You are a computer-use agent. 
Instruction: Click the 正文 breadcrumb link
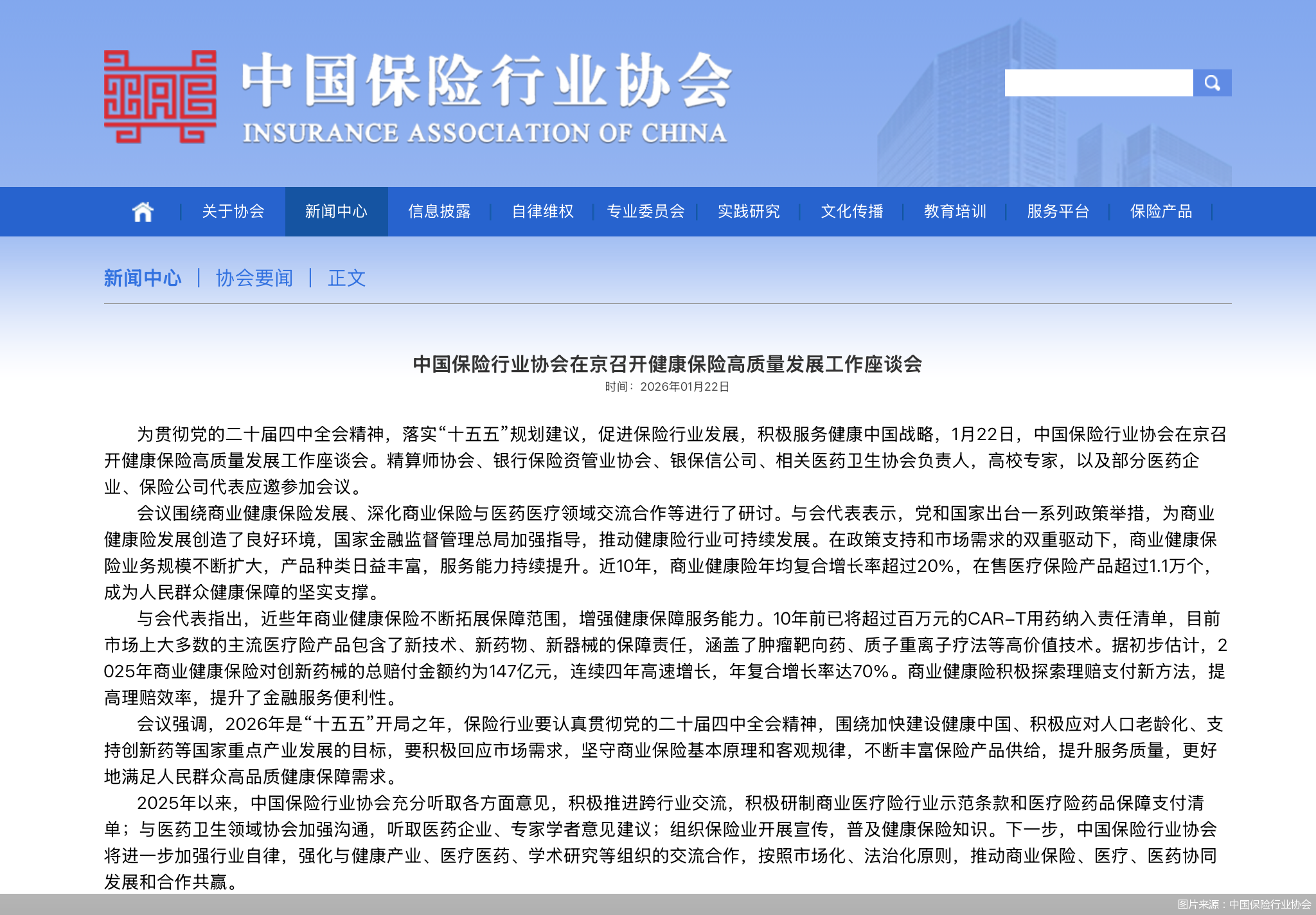pos(348,278)
